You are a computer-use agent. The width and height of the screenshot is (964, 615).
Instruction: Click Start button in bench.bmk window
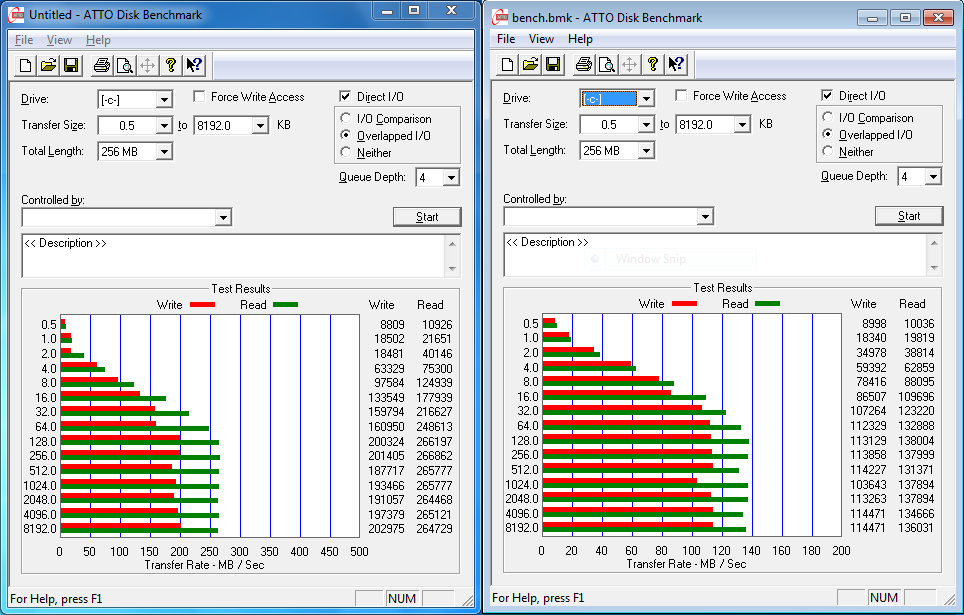tap(909, 215)
